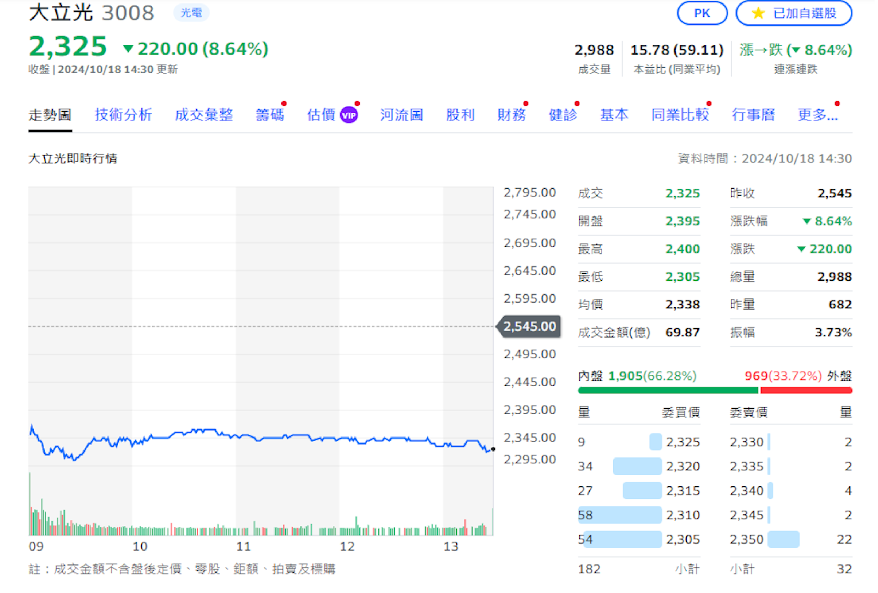Viewport: 878px width, 593px height.
Task: Click the bid price 2,310
Action: point(683,515)
